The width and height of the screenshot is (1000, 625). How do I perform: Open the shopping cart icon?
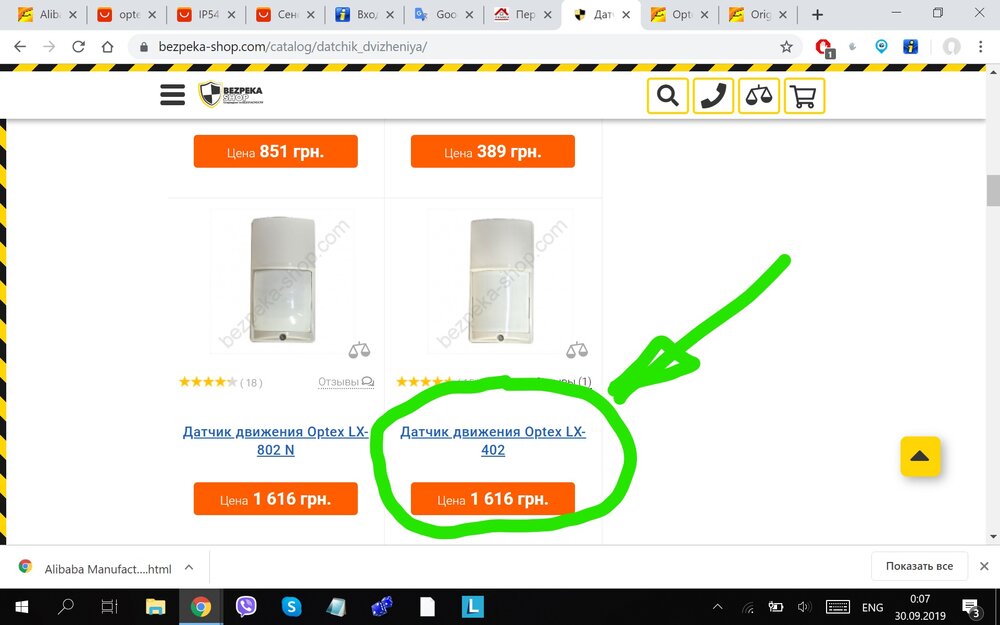tap(804, 96)
